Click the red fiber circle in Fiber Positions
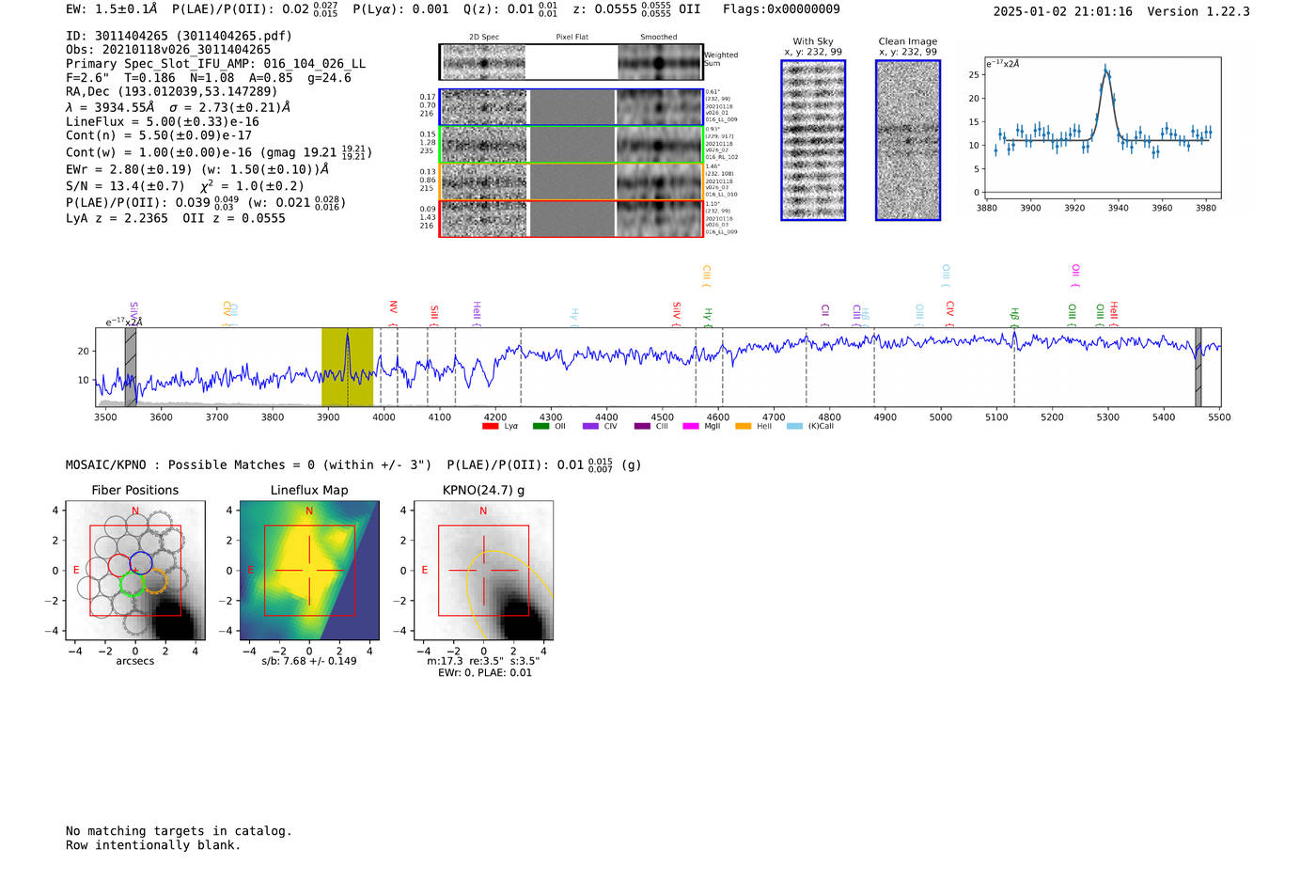1316x896 pixels. [119, 564]
